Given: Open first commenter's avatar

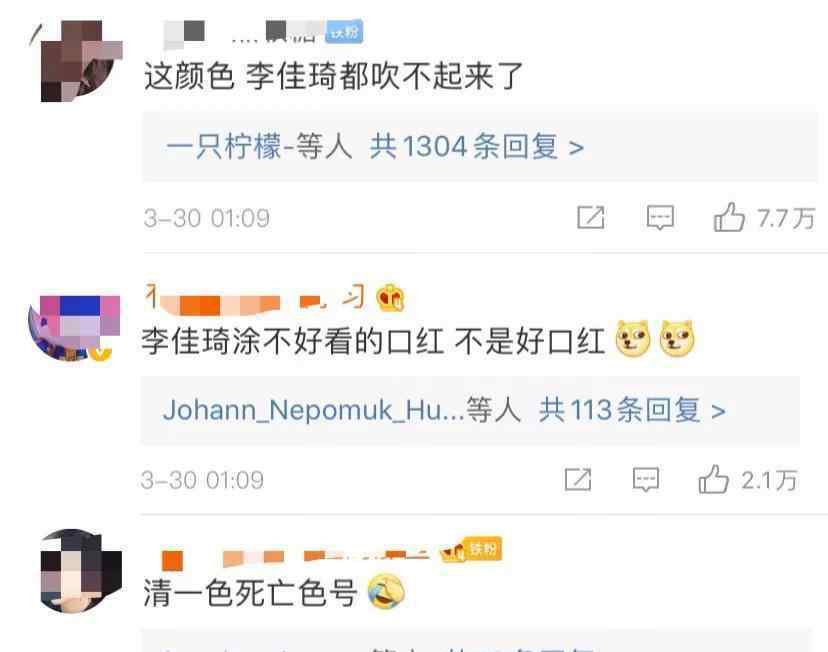Looking at the screenshot, I should (x=78, y=61).
